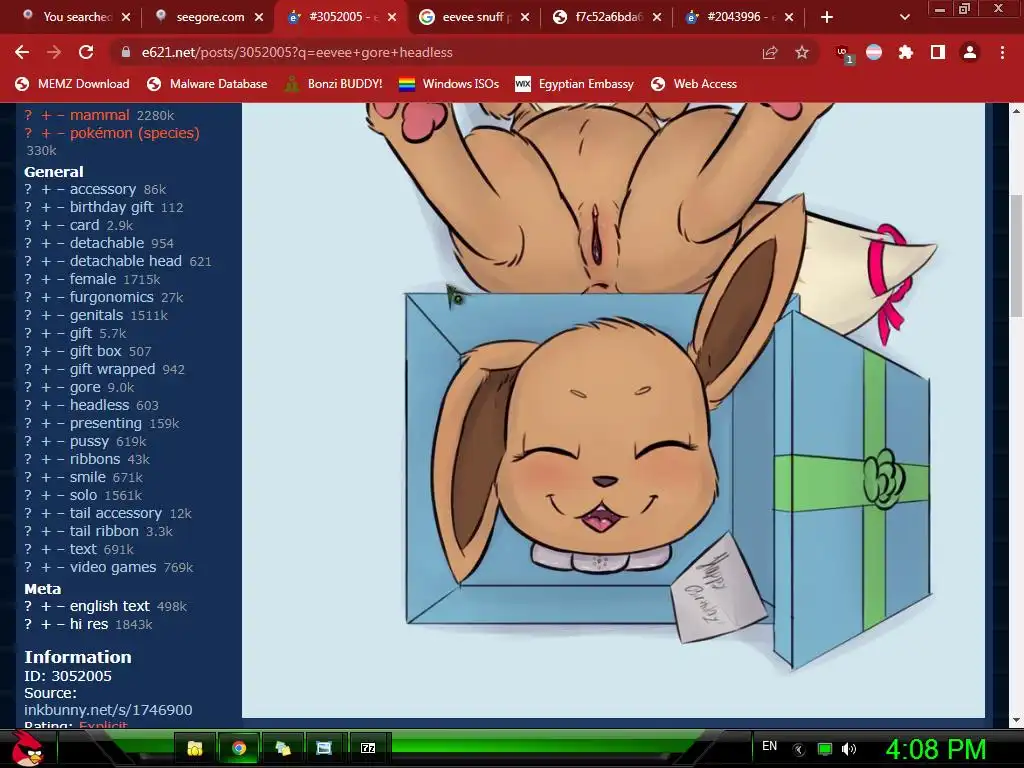This screenshot has height=768, width=1024.
Task: Open the 7z taskbar icon
Action: tap(368, 748)
